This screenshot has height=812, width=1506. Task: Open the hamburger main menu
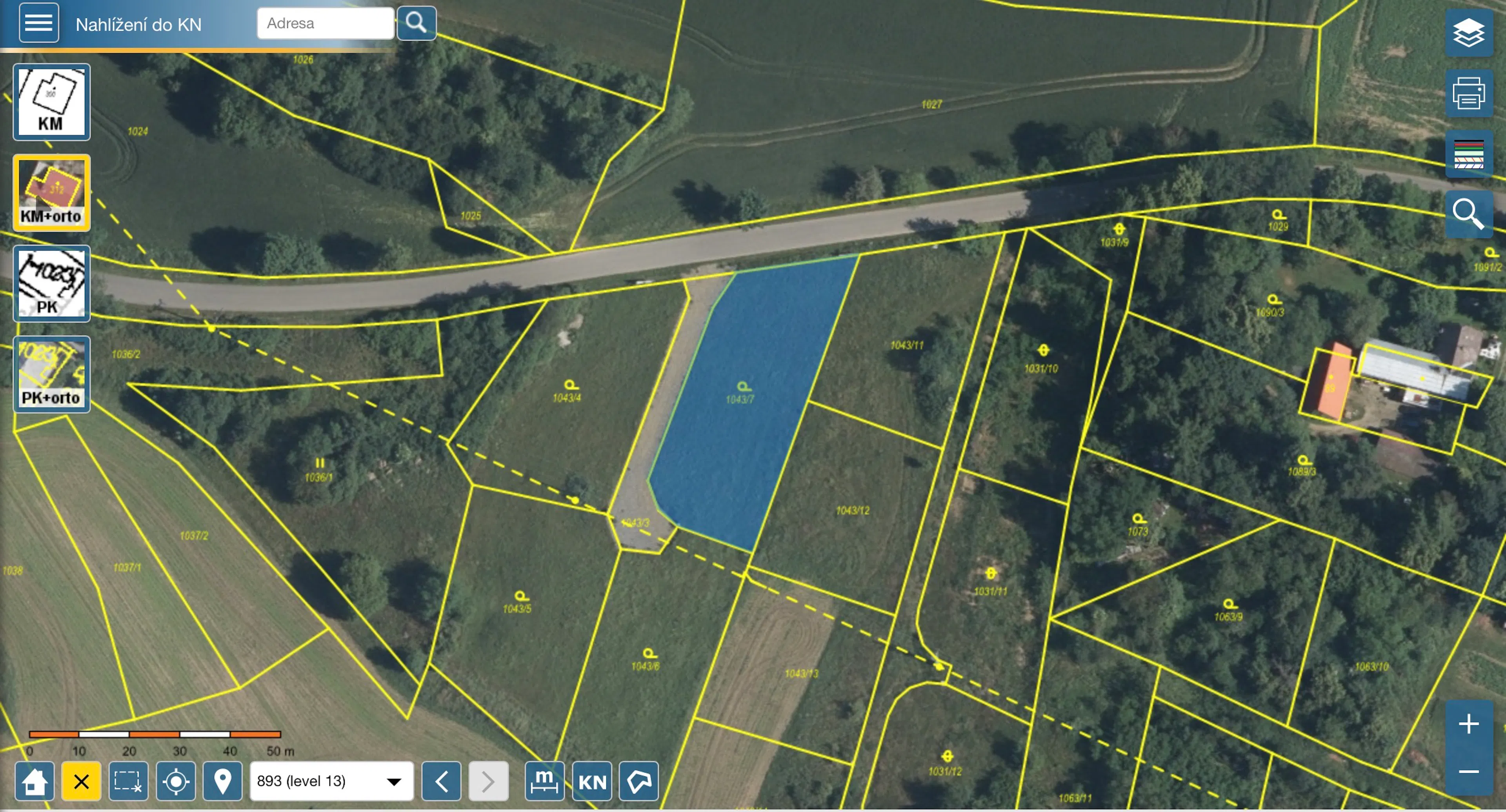pos(38,24)
